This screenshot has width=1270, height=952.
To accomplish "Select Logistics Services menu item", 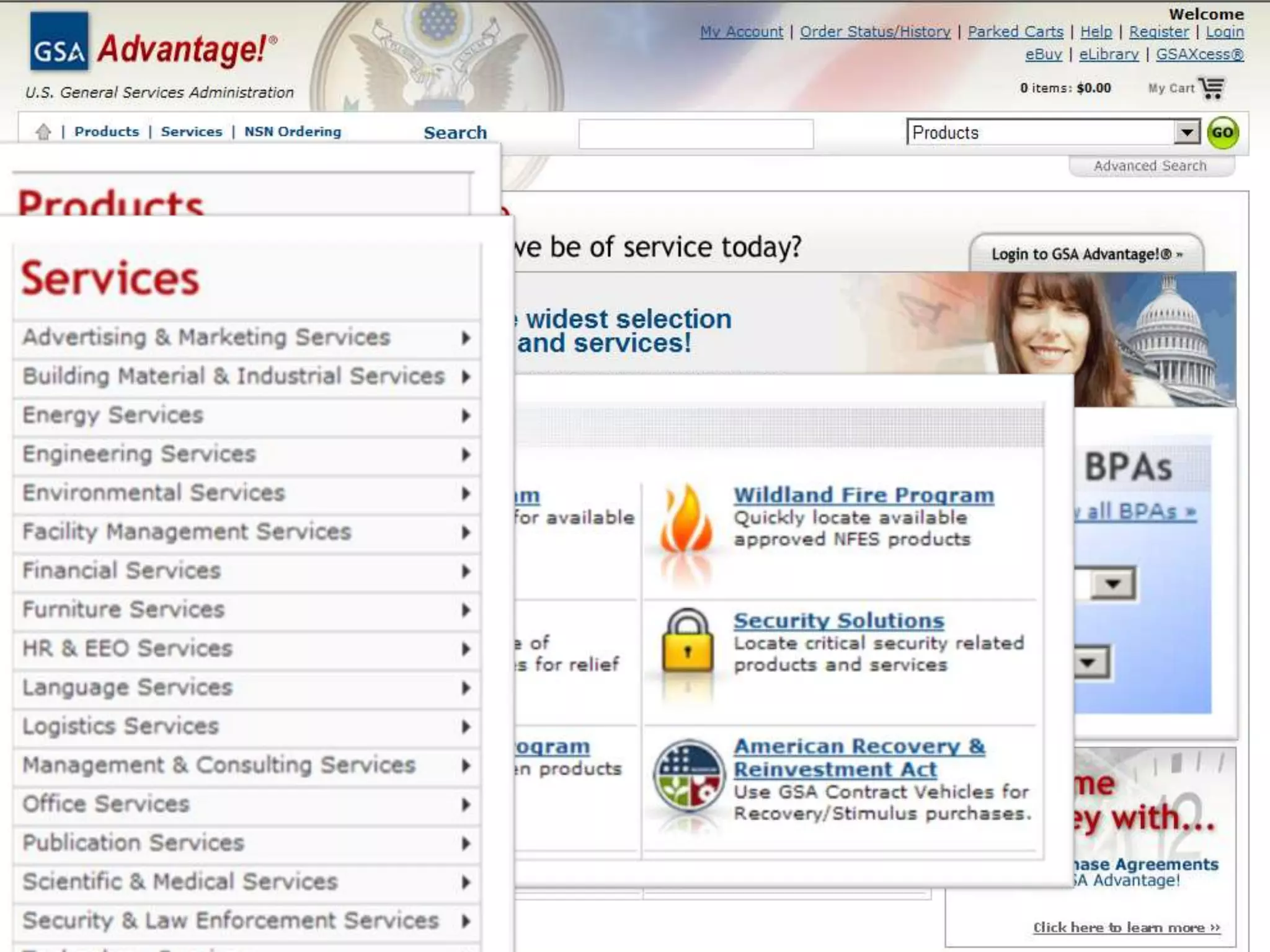I will (x=247, y=726).
